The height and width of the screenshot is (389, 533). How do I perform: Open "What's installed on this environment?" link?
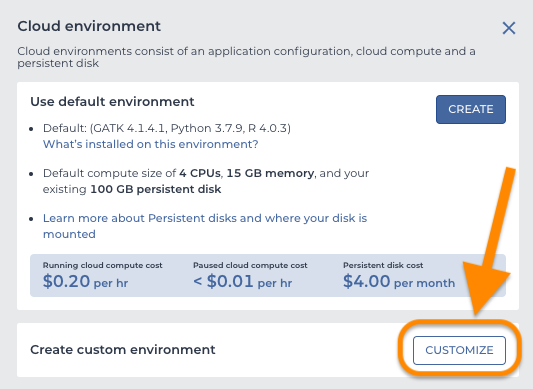(151, 144)
